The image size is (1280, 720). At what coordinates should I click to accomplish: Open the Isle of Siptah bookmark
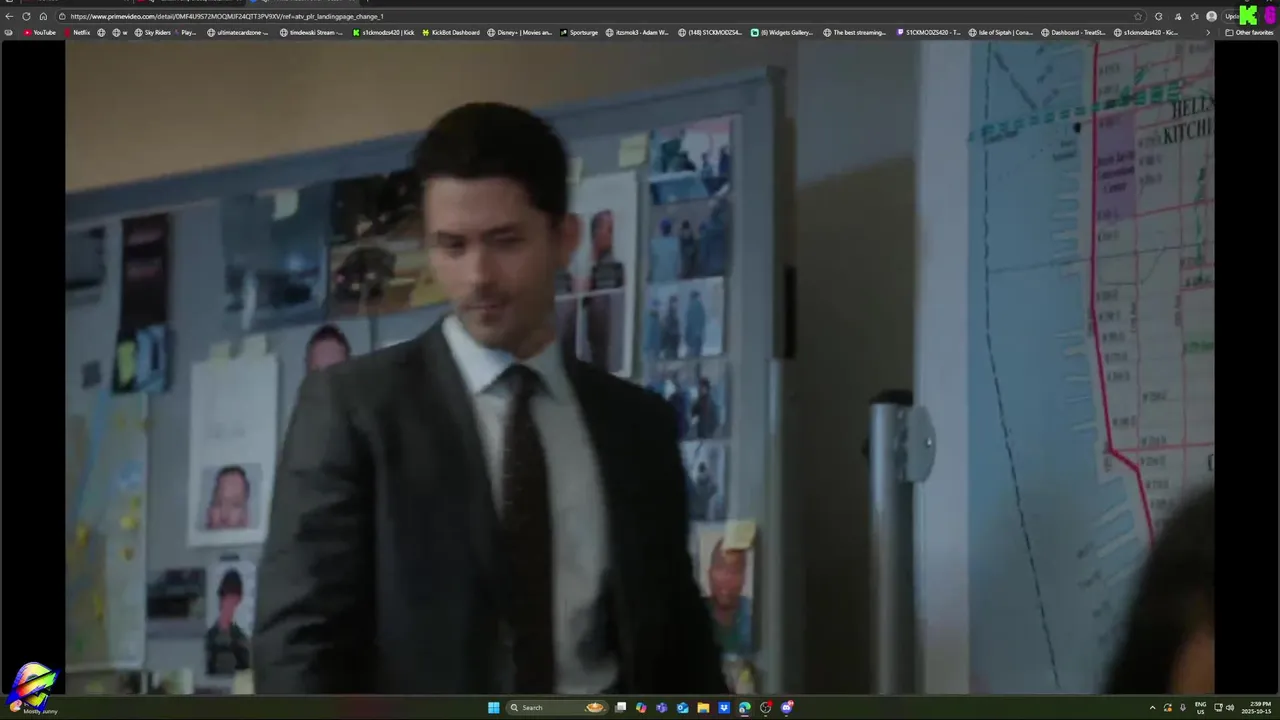1001,32
